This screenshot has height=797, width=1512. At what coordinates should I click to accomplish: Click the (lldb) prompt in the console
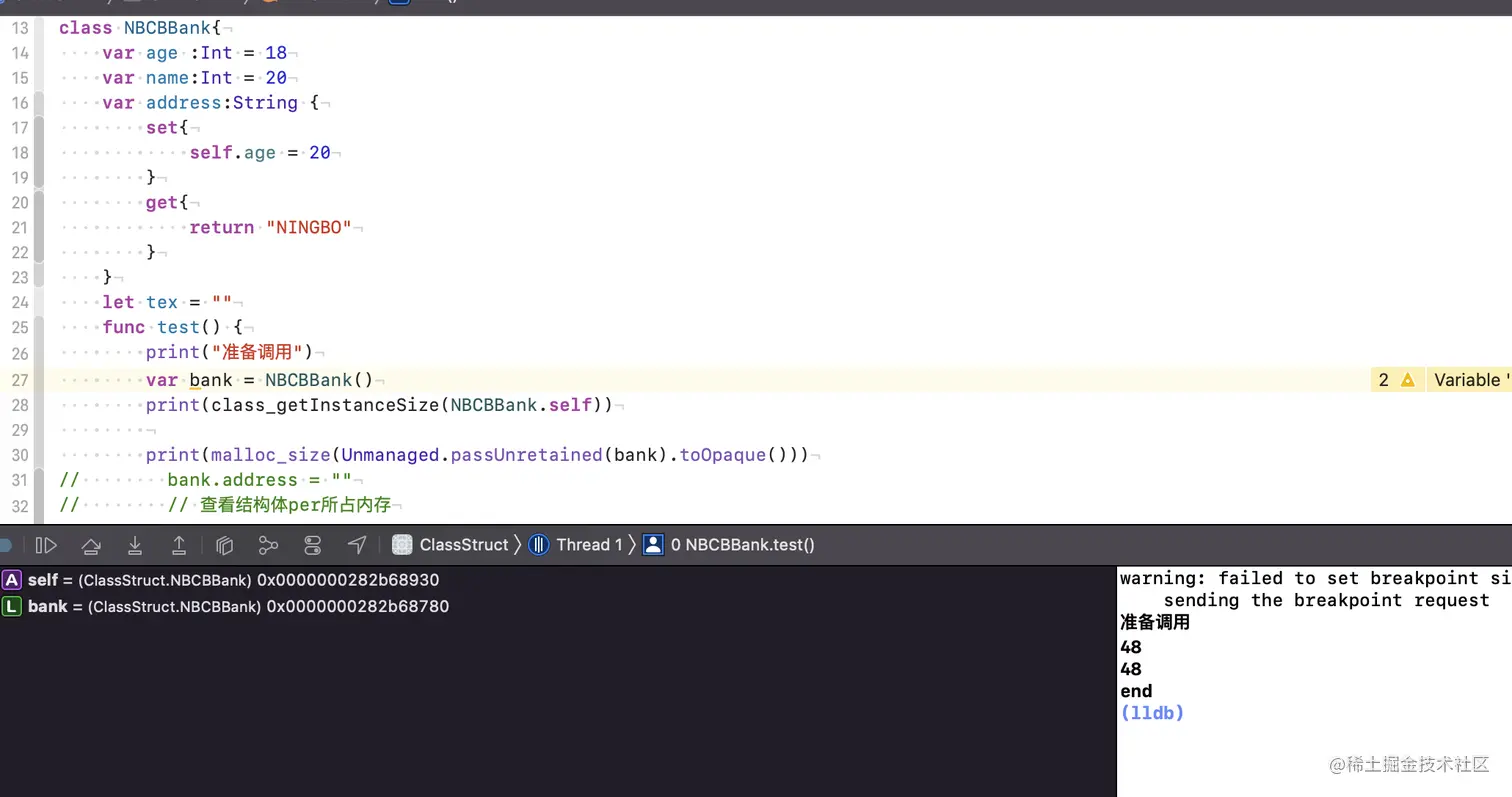click(x=1152, y=713)
